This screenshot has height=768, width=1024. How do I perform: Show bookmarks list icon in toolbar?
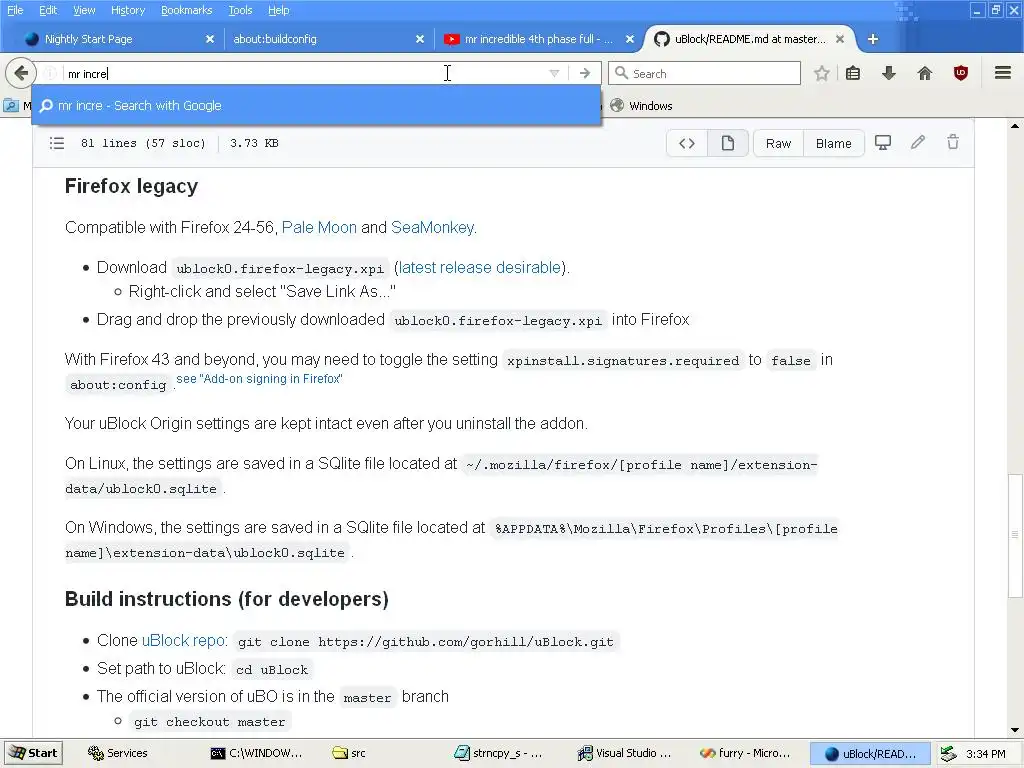coord(852,73)
